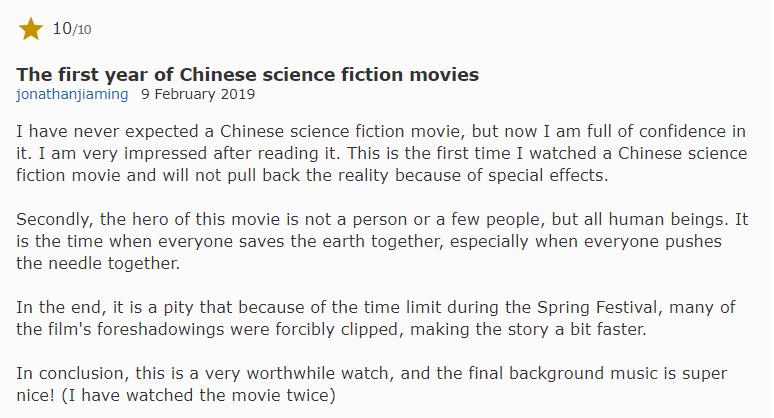
Task: Click the 10/10 rating score
Action: [71, 29]
